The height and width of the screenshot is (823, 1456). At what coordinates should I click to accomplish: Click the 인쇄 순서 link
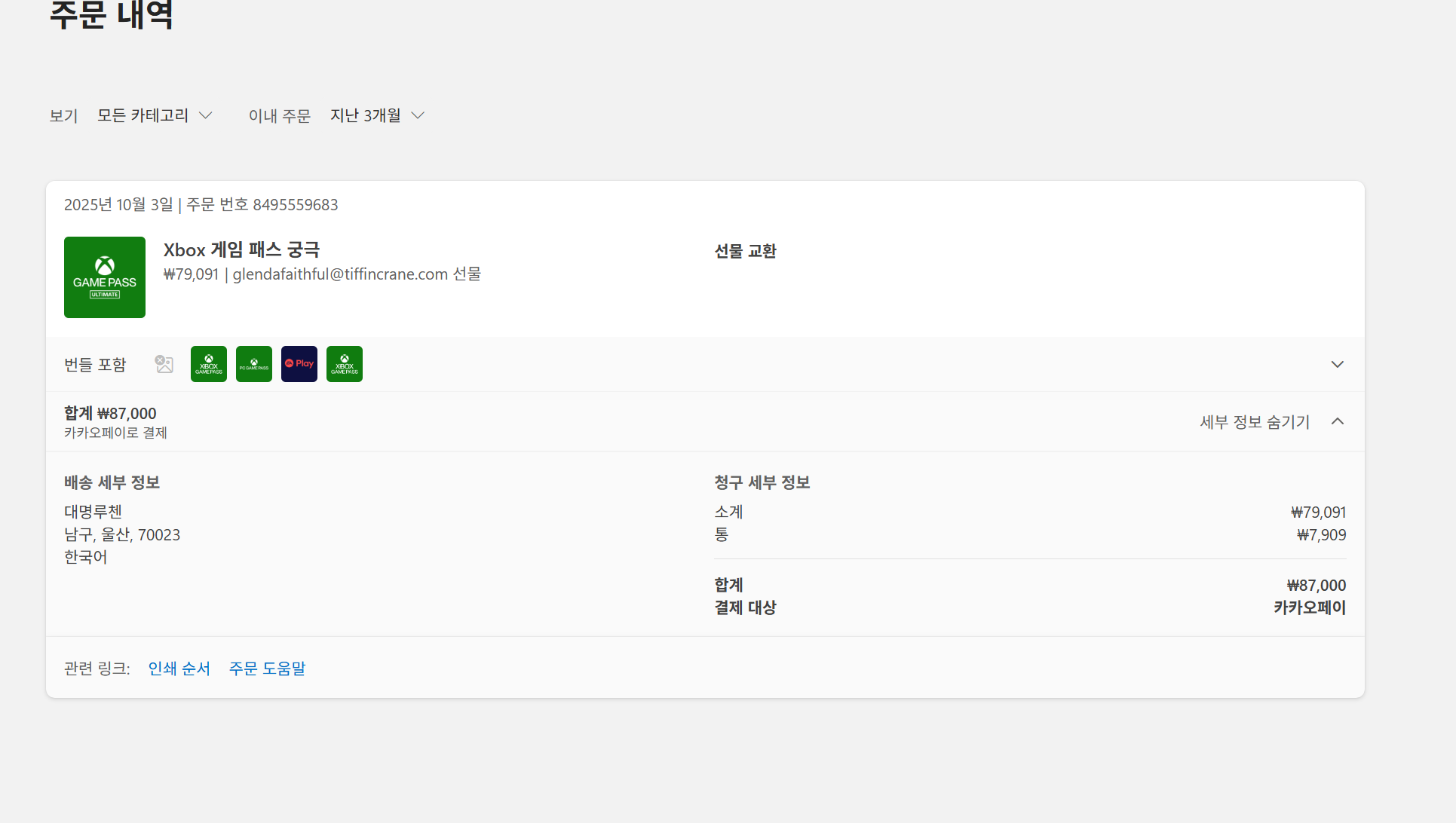(179, 668)
